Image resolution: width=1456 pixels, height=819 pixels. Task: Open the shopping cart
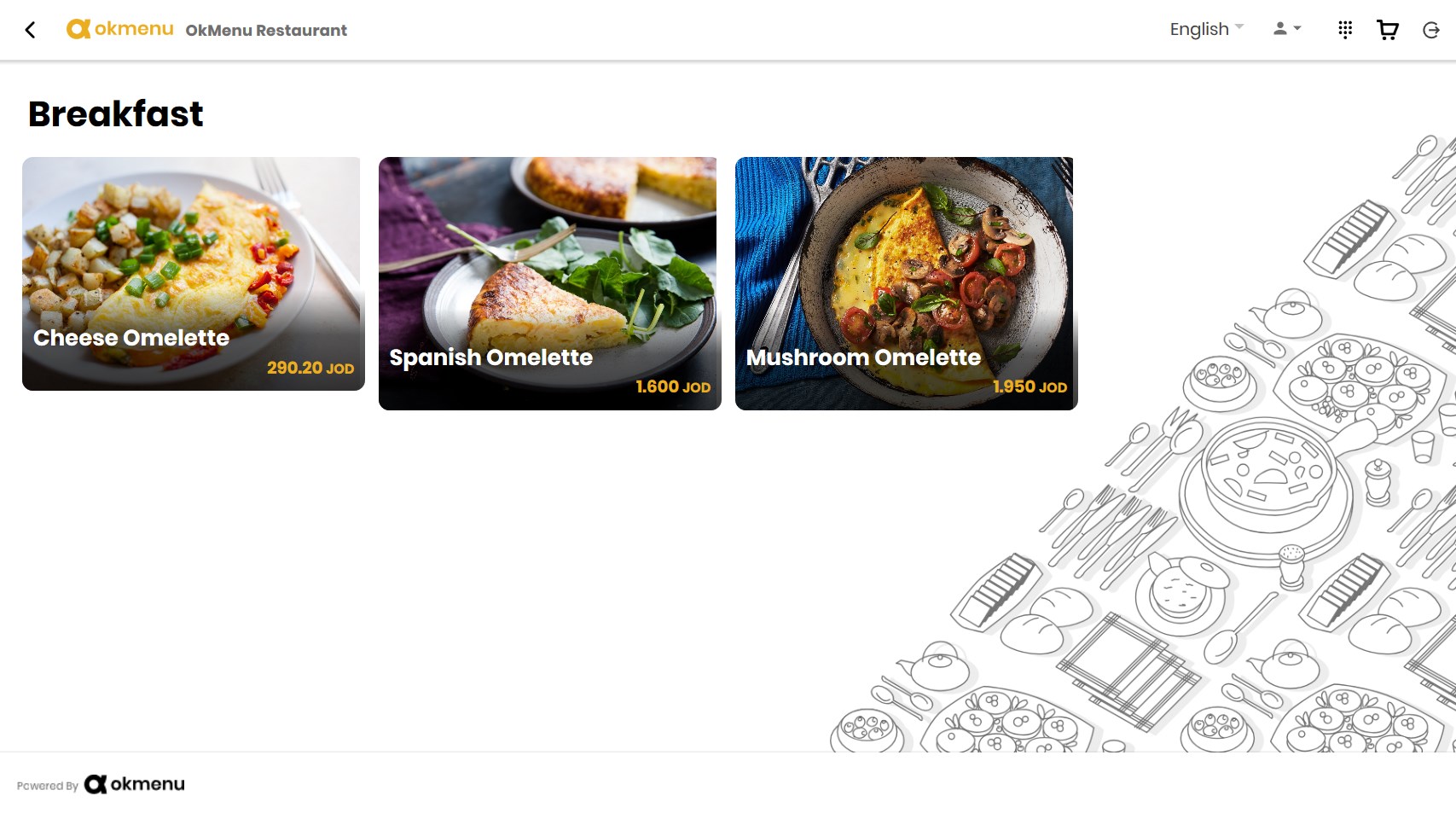(1388, 30)
